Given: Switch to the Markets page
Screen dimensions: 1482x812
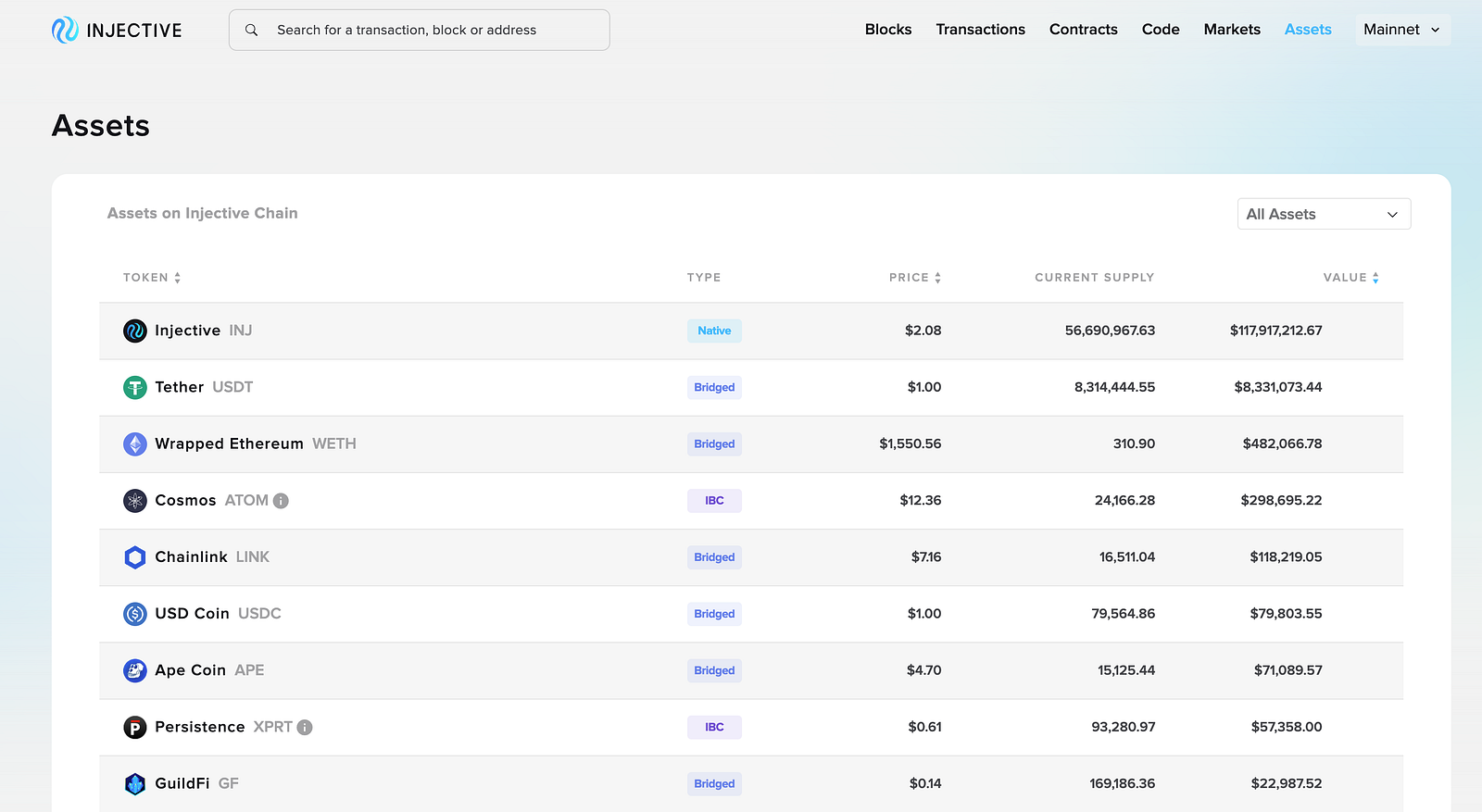Looking at the screenshot, I should 1232,30.
